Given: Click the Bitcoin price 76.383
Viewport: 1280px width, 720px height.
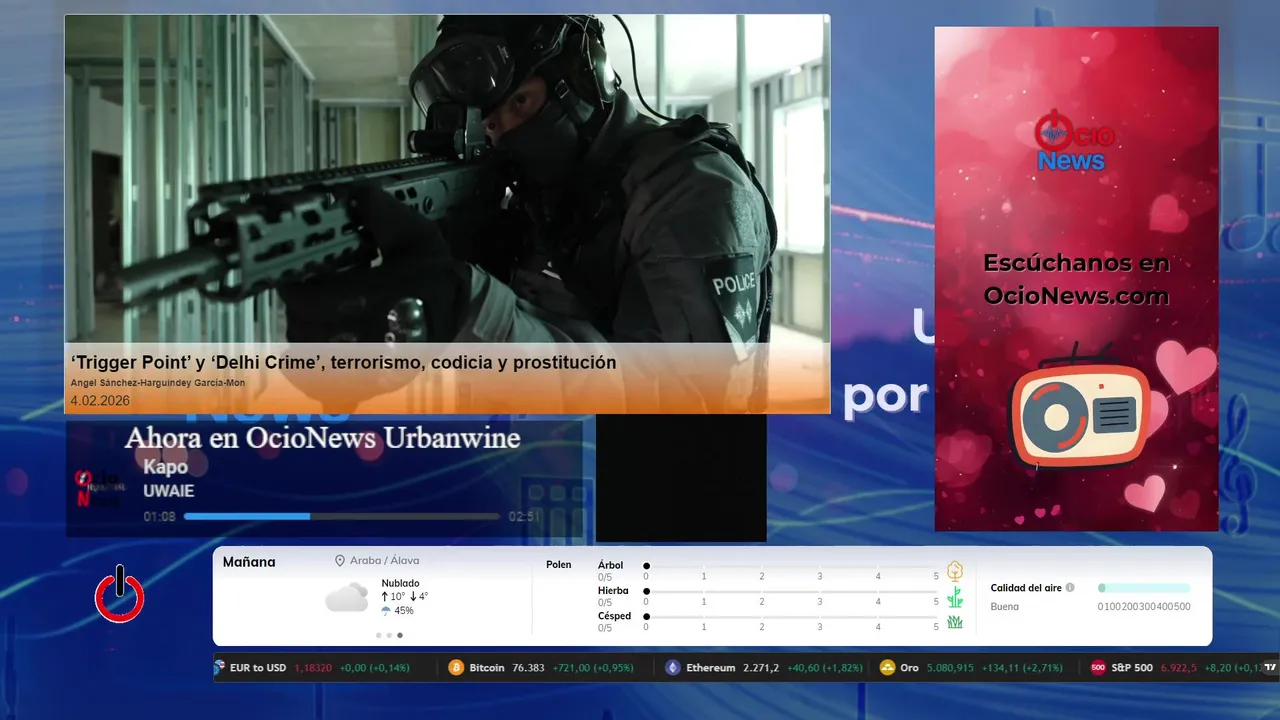Looking at the screenshot, I should coord(528,668).
